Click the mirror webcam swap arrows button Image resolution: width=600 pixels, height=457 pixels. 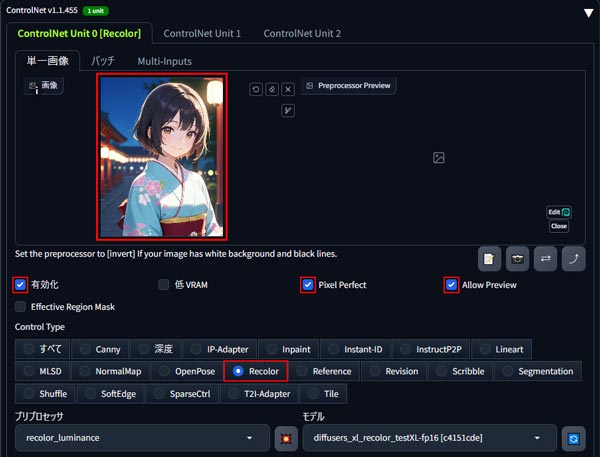[545, 259]
